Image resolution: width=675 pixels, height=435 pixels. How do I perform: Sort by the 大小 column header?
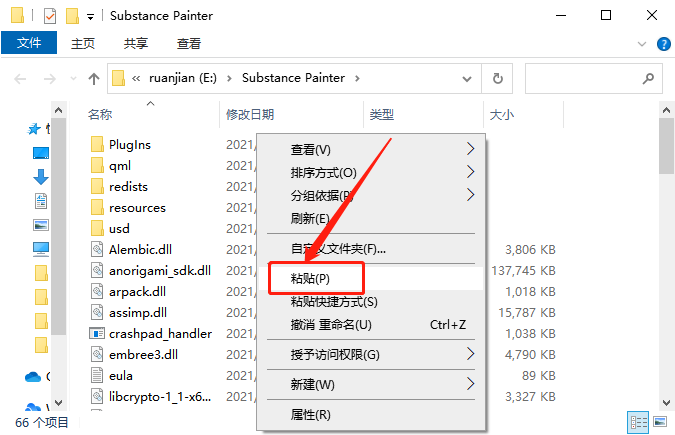tap(502, 115)
